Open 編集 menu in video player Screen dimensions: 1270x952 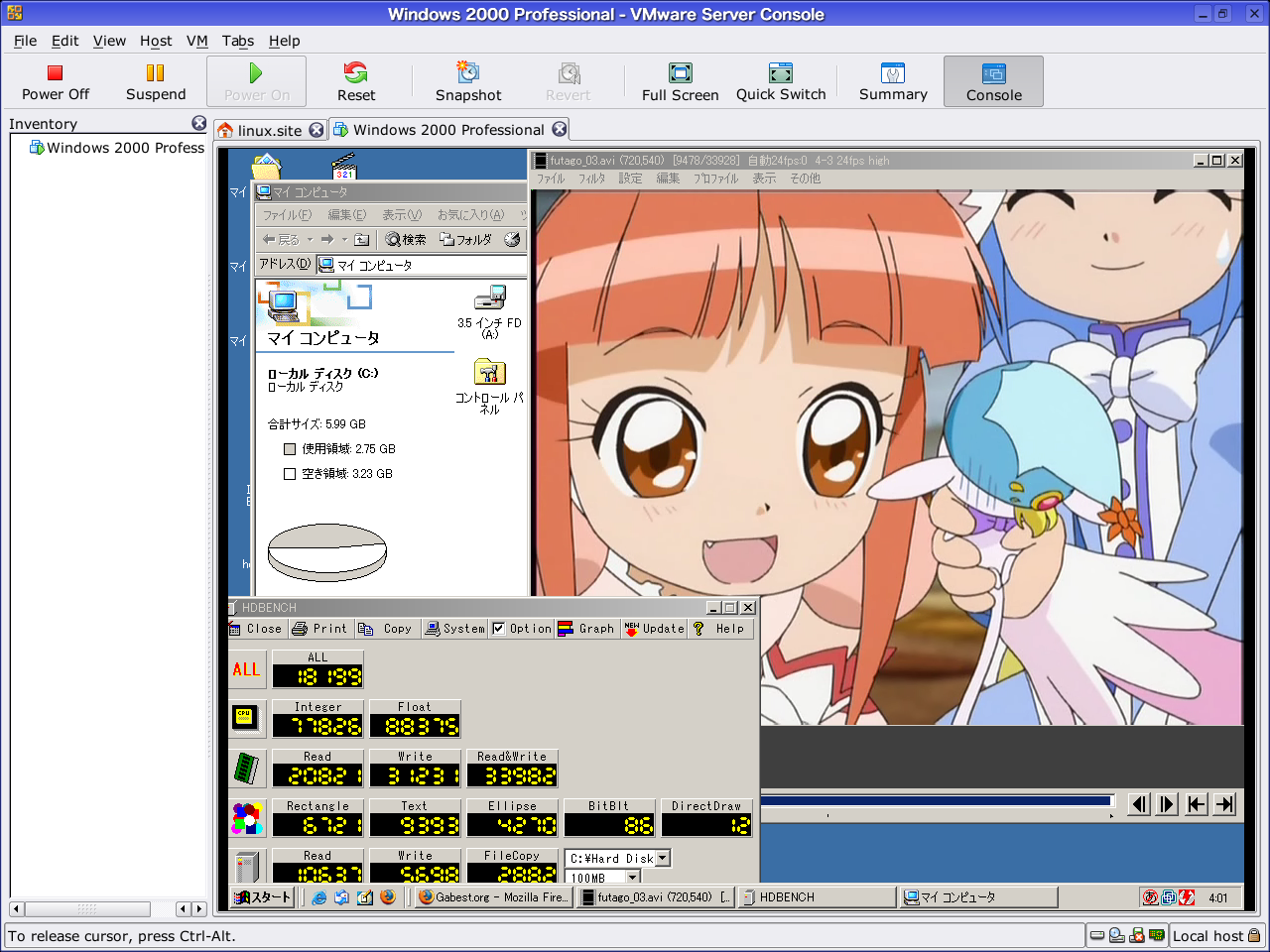[668, 178]
